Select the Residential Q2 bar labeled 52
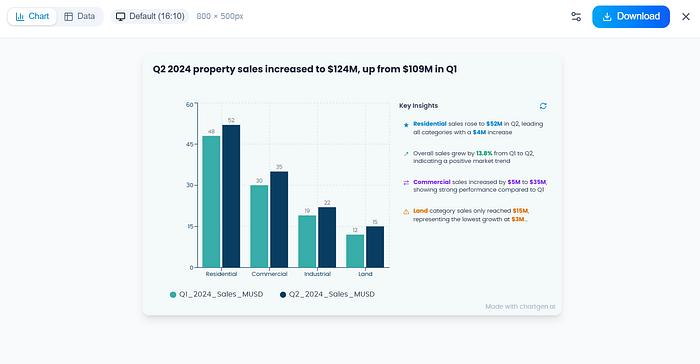Screen dimensions: 700x364 coord(231,196)
